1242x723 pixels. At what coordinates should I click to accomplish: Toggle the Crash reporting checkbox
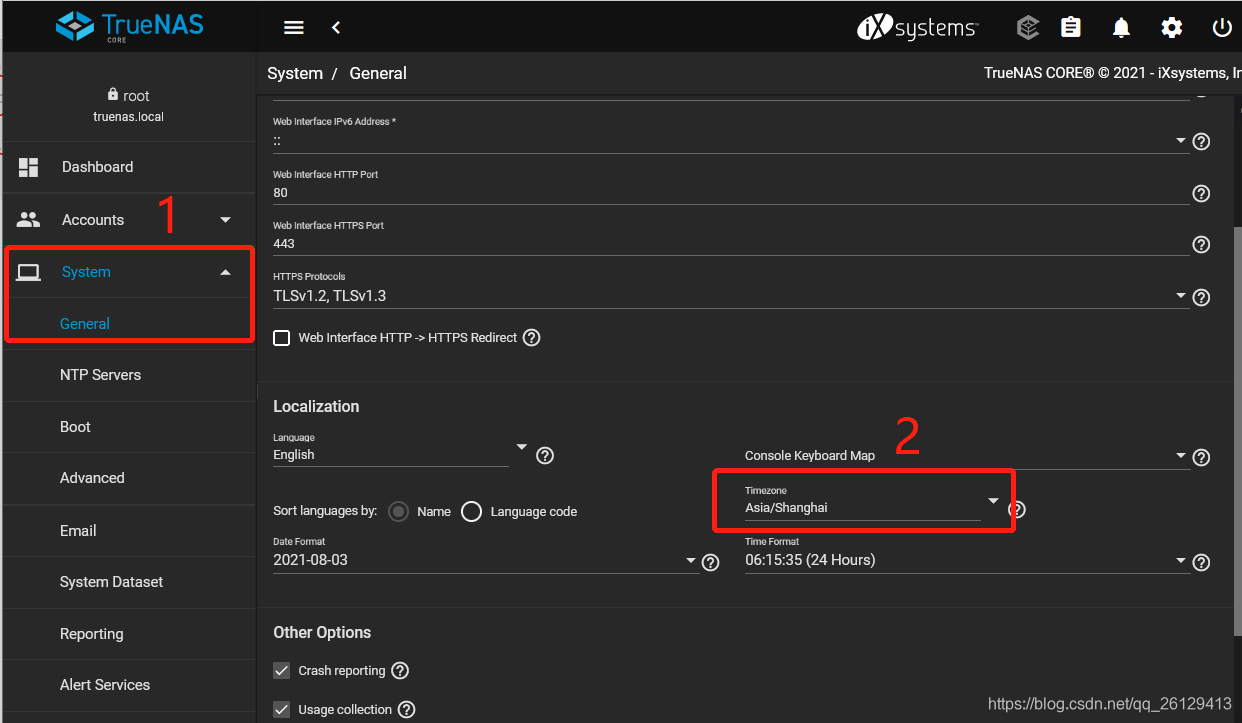pos(282,671)
